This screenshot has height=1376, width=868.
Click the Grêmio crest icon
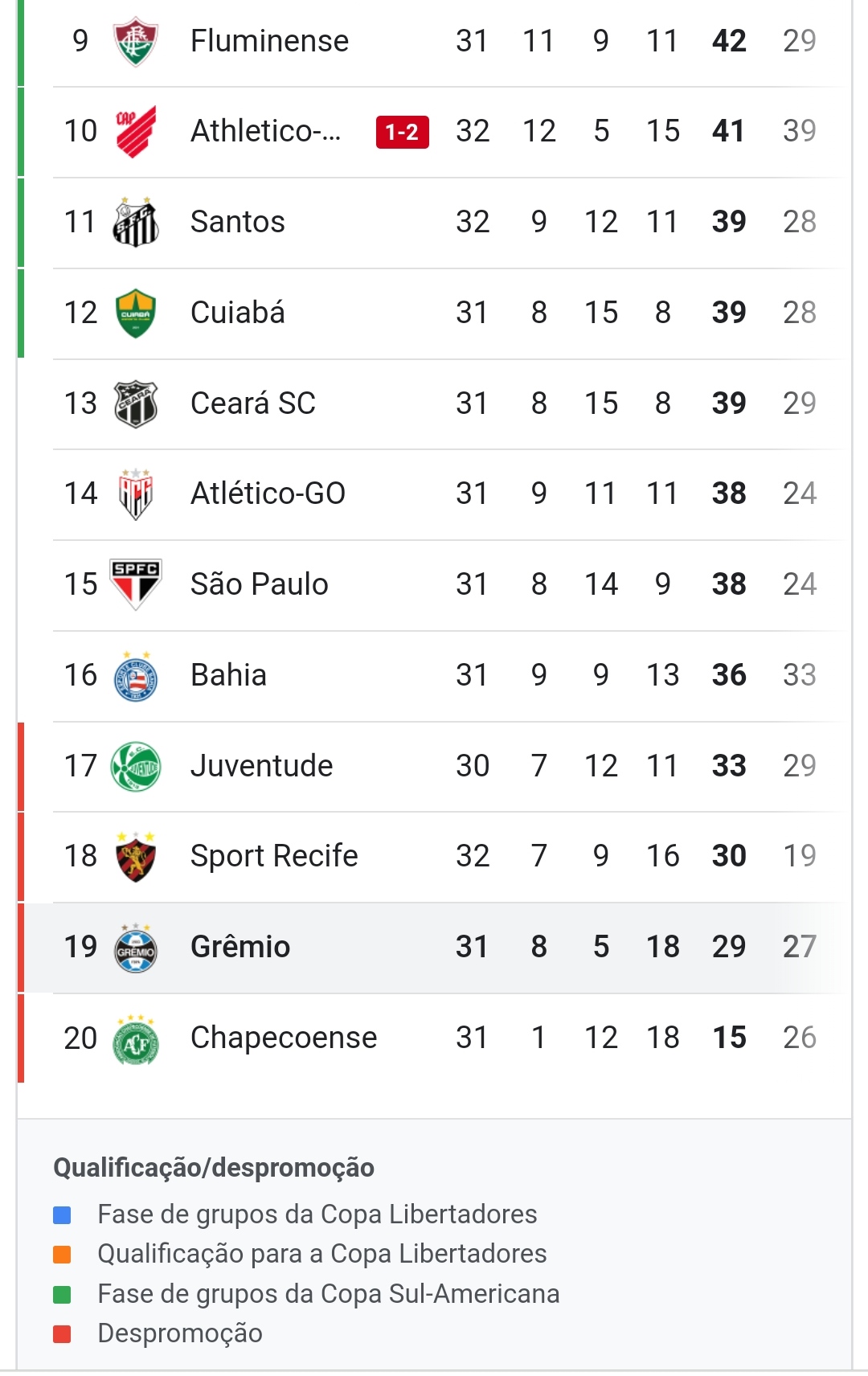pyautogui.click(x=136, y=948)
